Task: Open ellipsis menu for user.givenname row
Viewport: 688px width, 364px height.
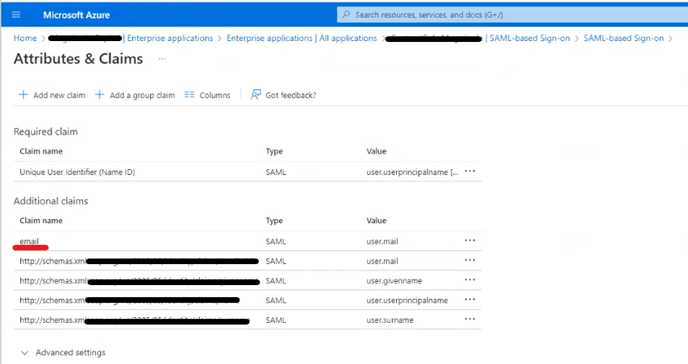Action: tap(470, 280)
